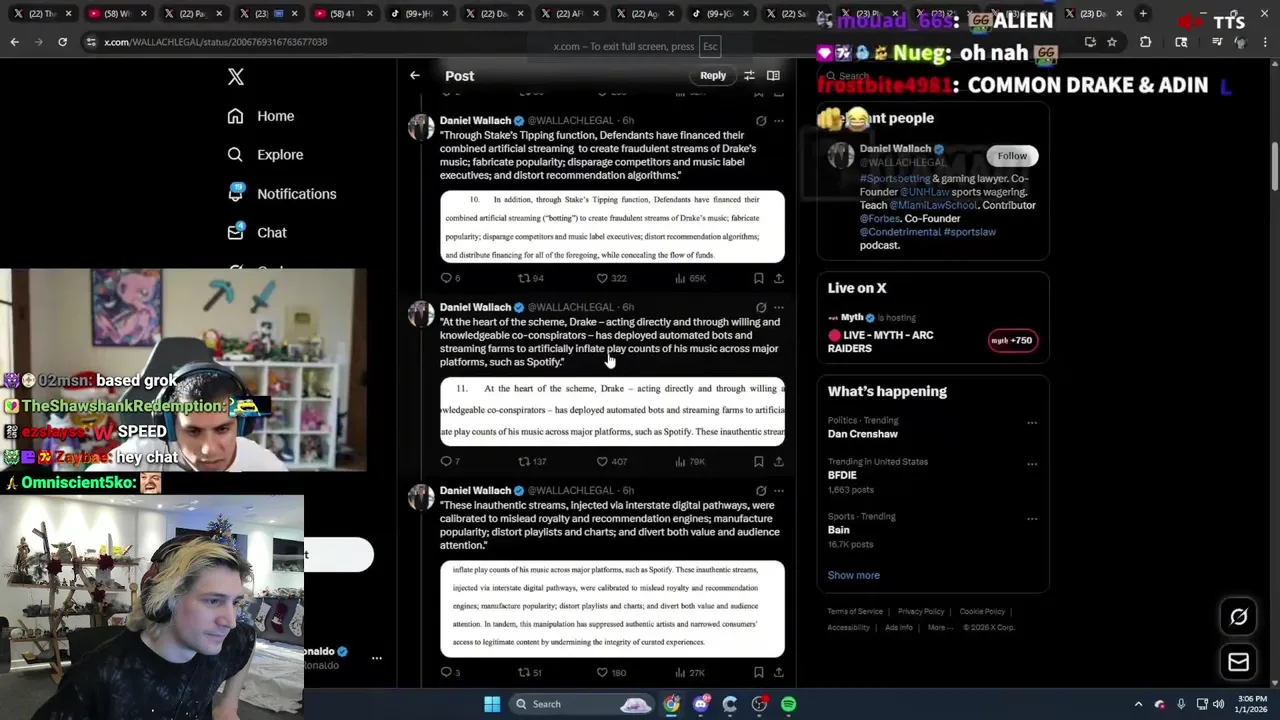
Task: Open more options for Dan Crenshaw trend
Action: click(x=1032, y=423)
